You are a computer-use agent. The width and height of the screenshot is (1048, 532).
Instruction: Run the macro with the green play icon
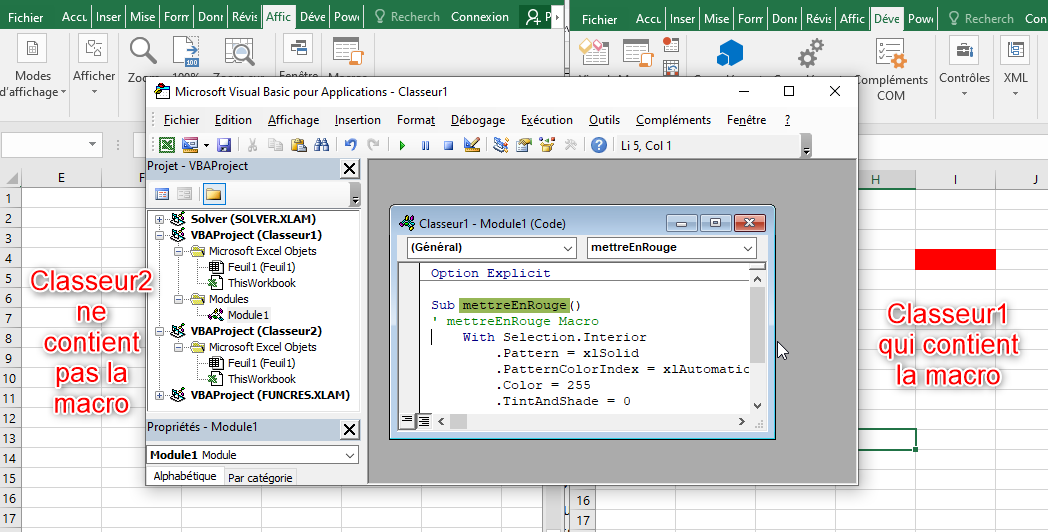click(402, 145)
